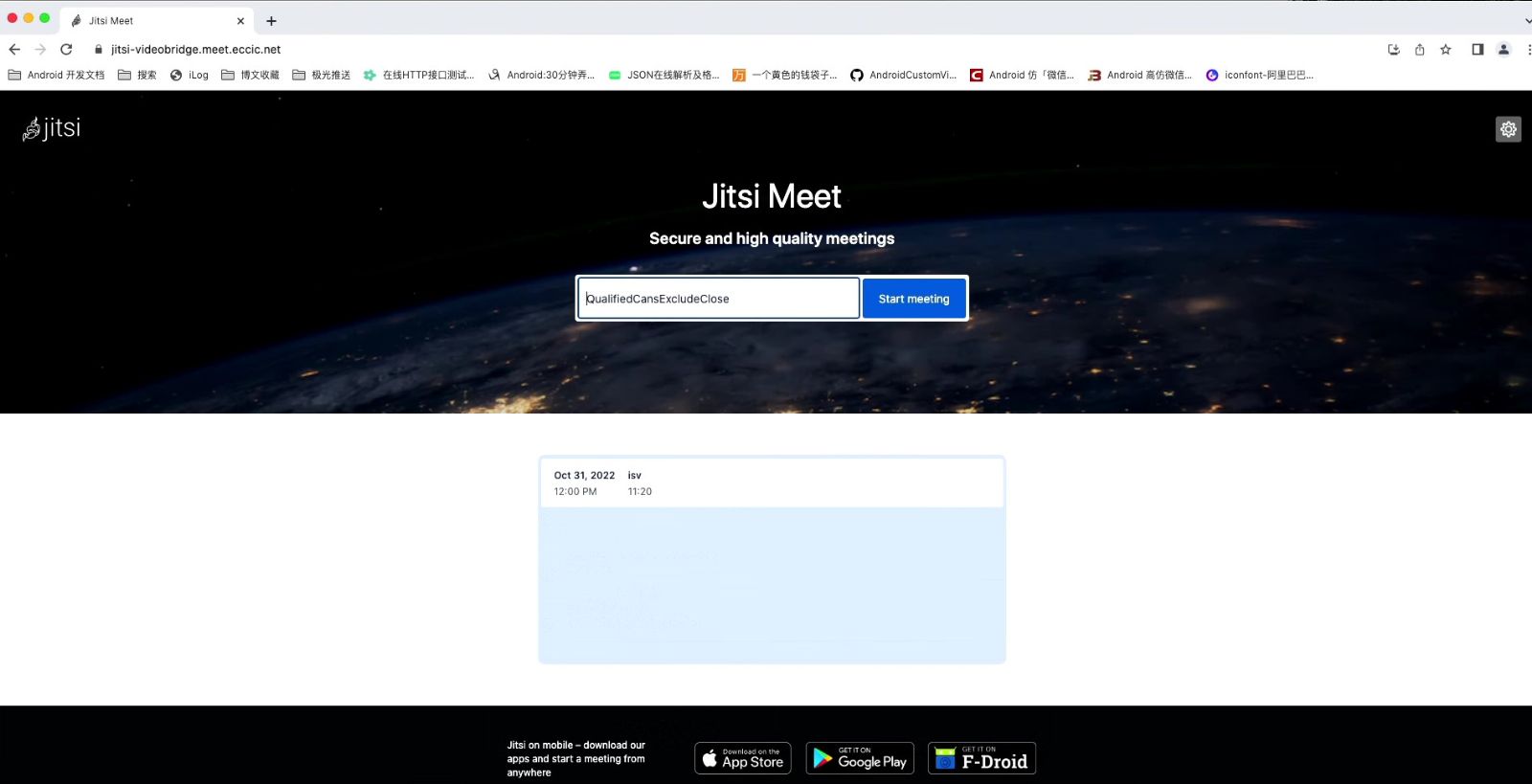Screen dimensions: 1532x784
Task: Open iconfont-阿里巴巴 bookmark
Action: click(1259, 75)
